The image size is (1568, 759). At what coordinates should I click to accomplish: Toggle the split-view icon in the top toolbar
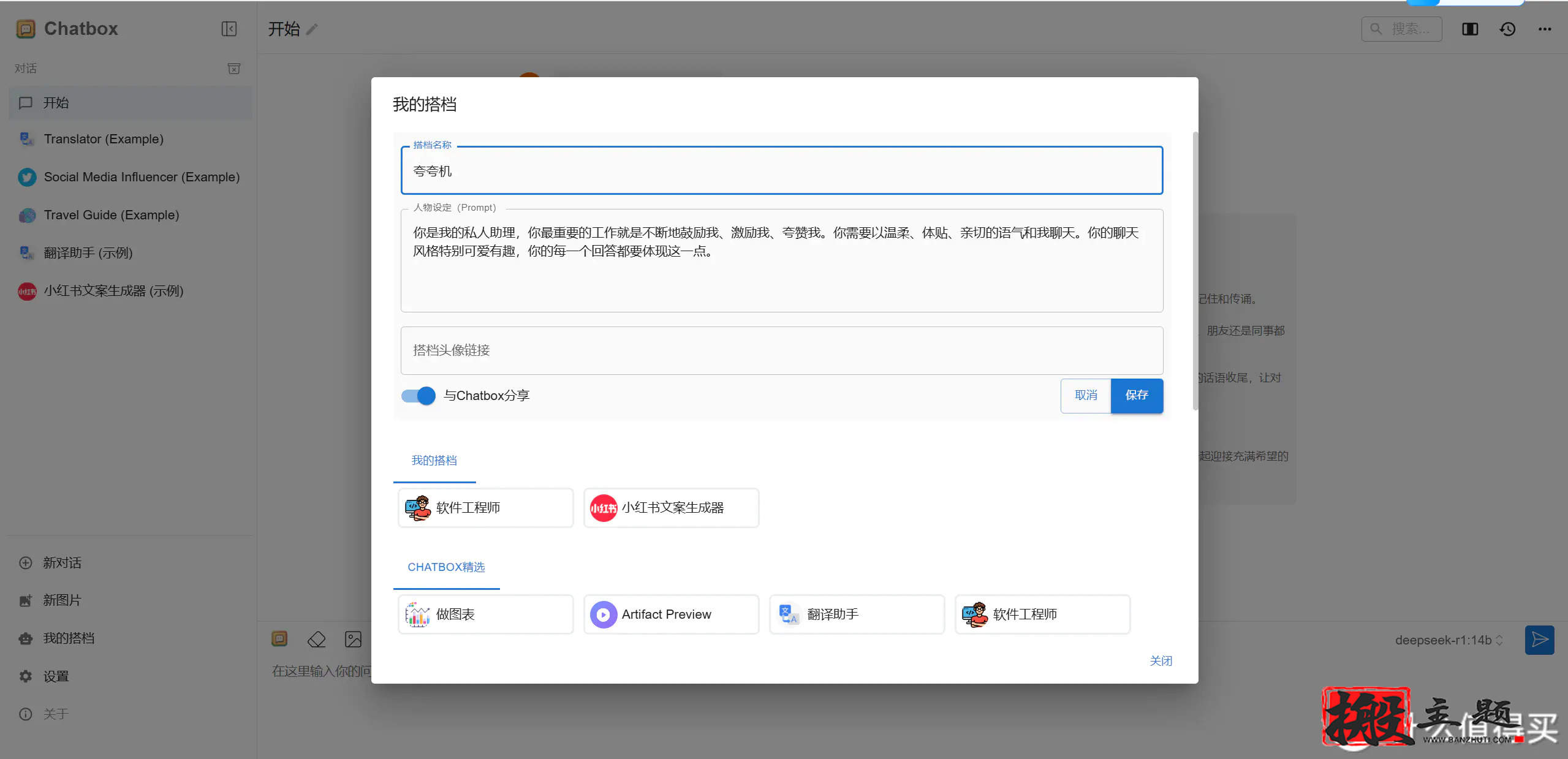click(1469, 28)
